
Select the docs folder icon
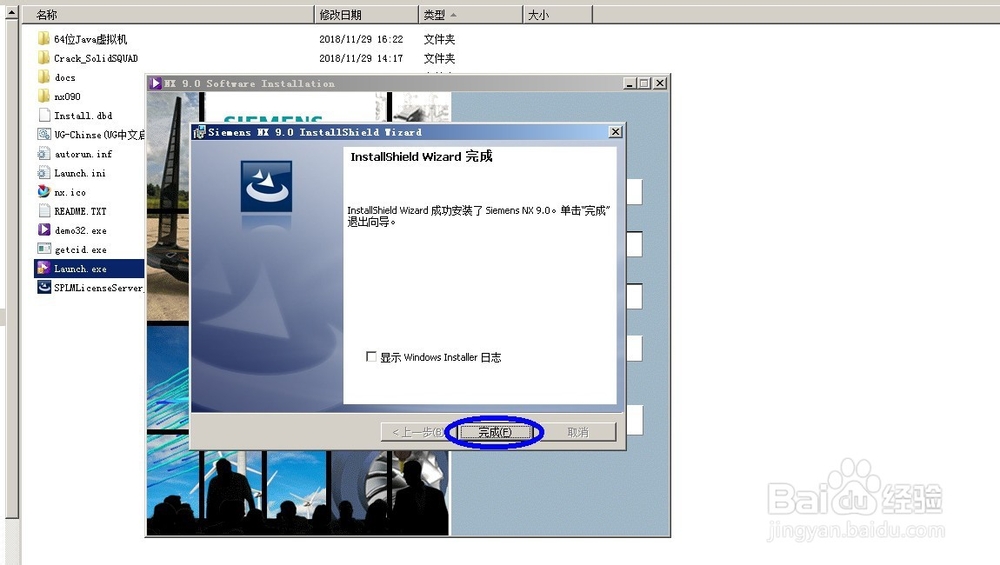[x=43, y=77]
